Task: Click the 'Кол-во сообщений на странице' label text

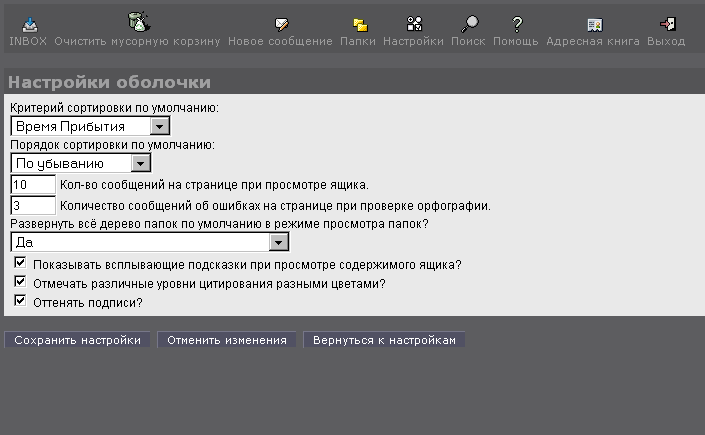Action: pos(214,185)
